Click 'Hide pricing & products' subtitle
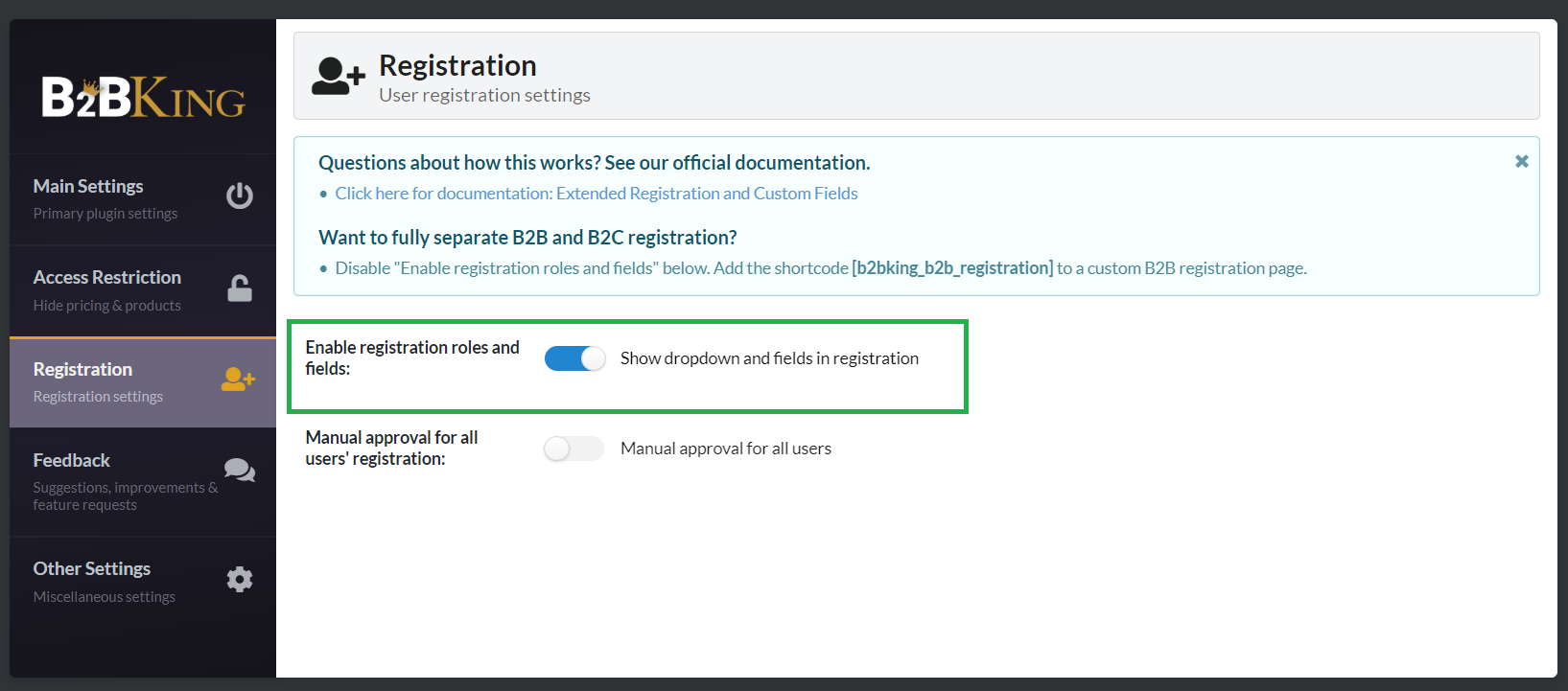 pos(106,306)
